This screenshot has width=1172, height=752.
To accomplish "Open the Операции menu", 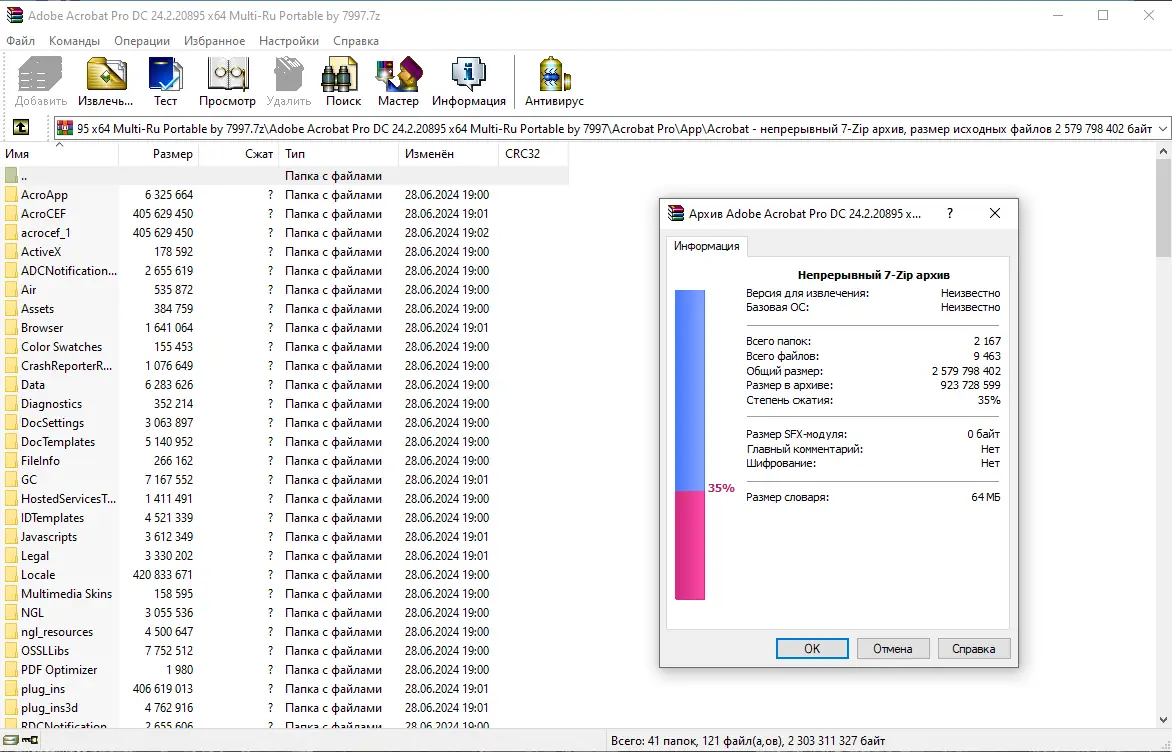I will click(x=142, y=40).
